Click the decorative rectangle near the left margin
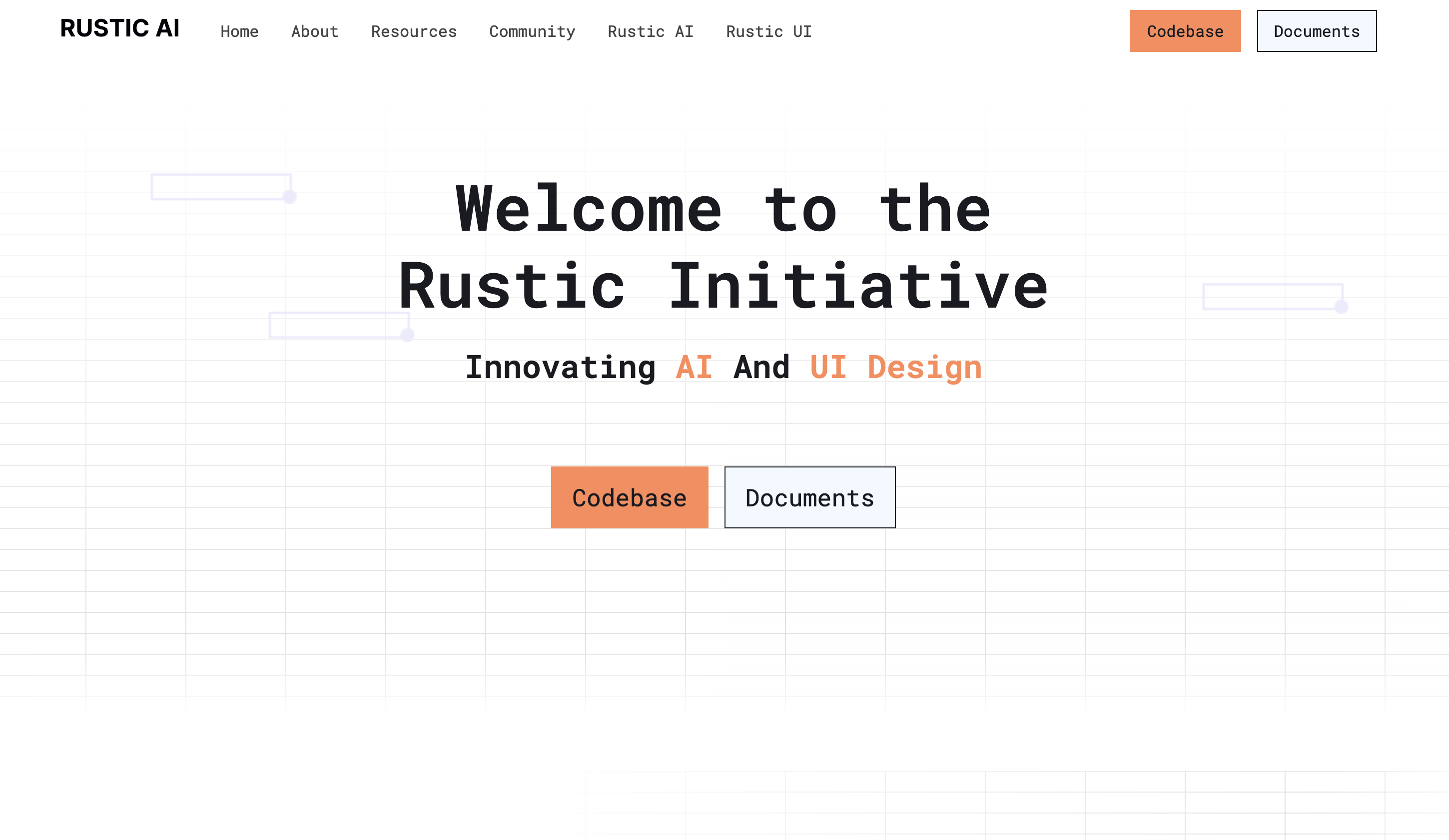Viewport: 1449px width, 840px height. 221,184
